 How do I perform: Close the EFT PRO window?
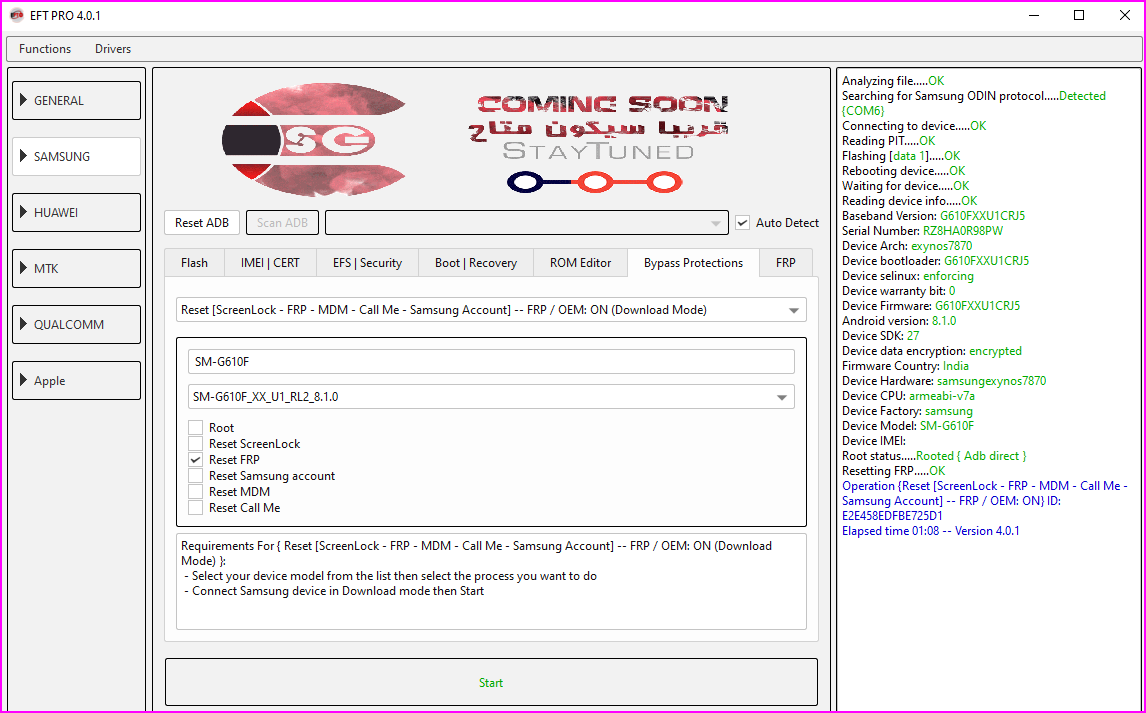point(1125,15)
